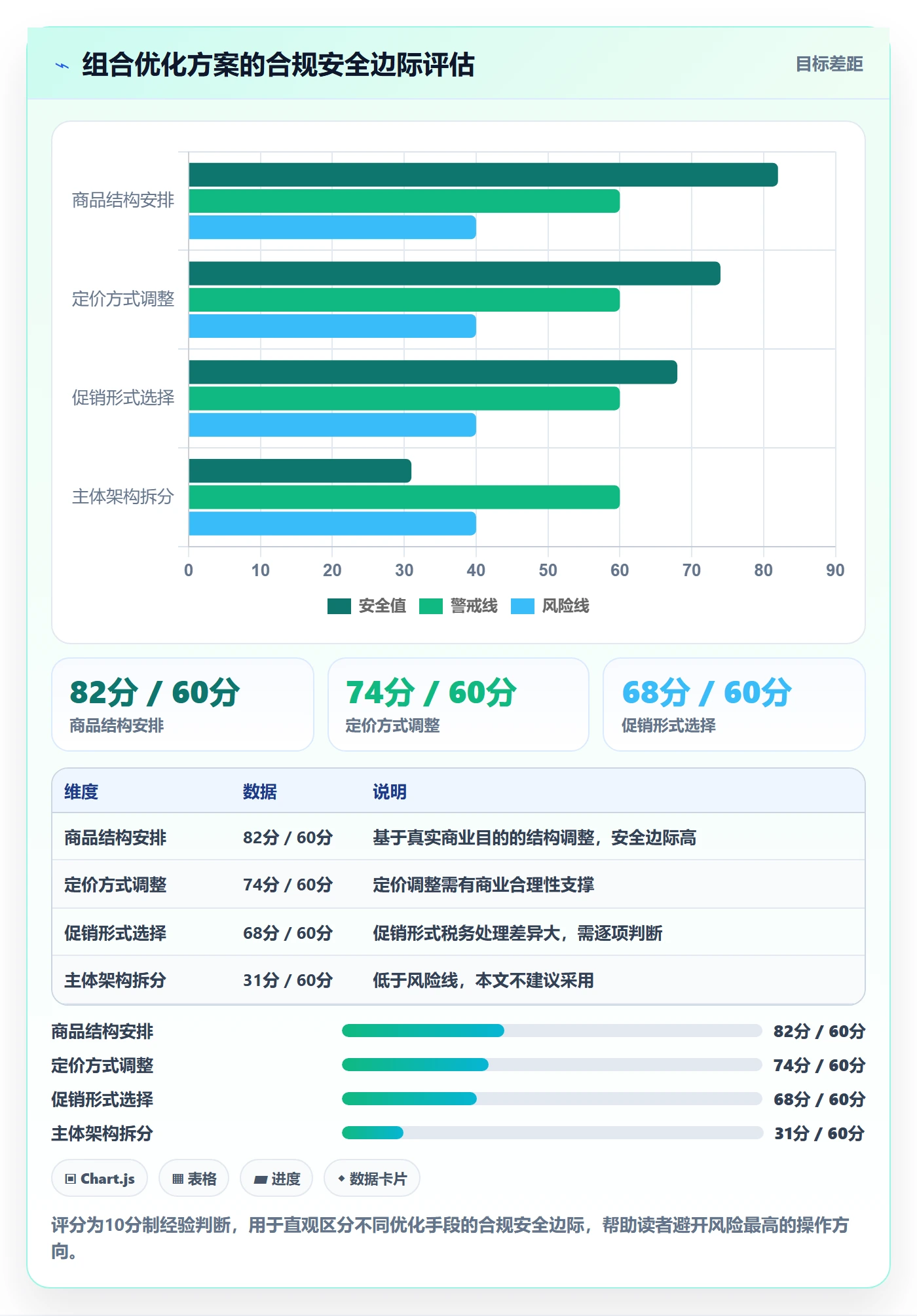Click table cell 82分 / 60分

[288, 837]
